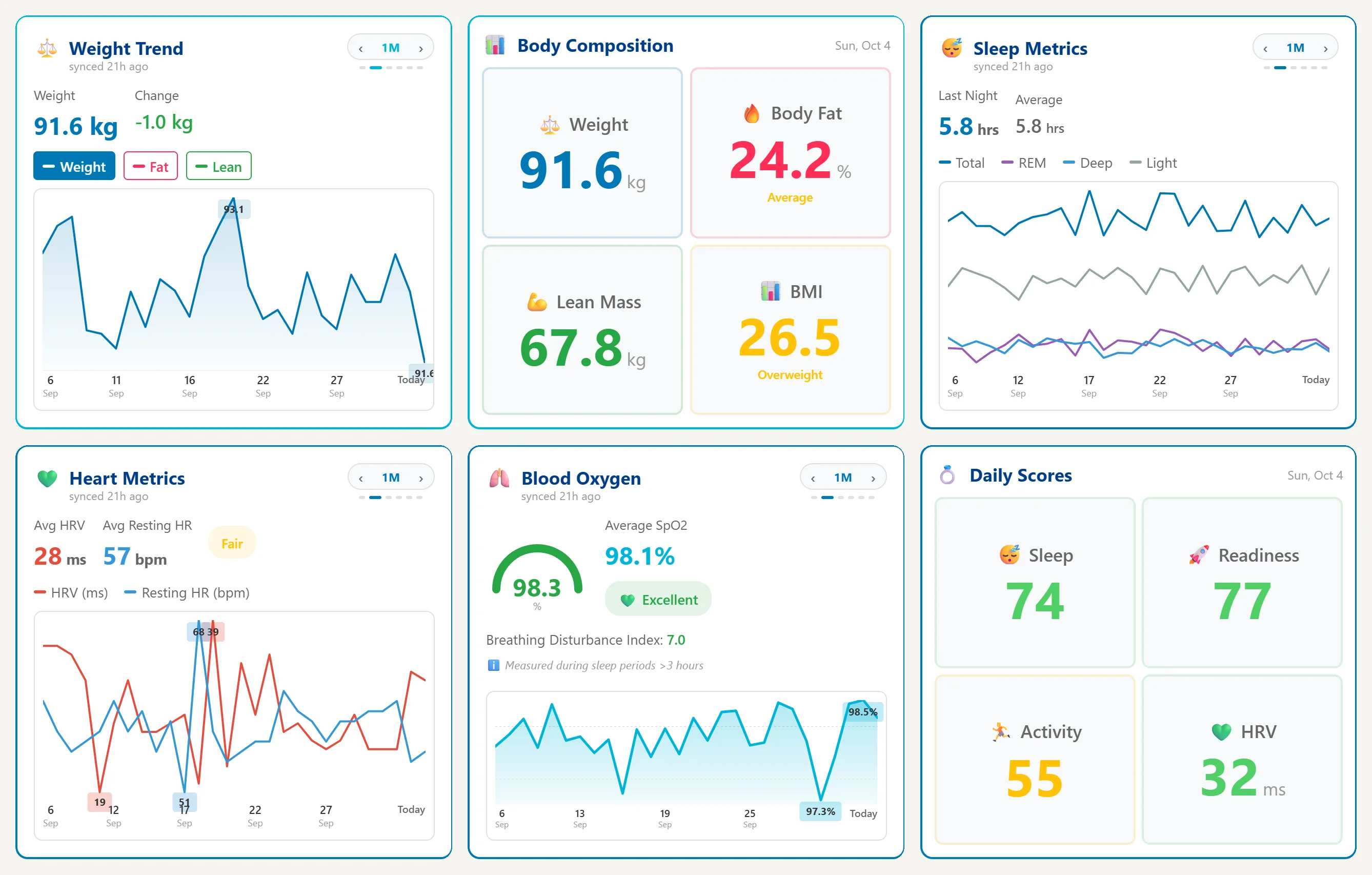Toggle the Weight series in Weight Trend

(74, 167)
